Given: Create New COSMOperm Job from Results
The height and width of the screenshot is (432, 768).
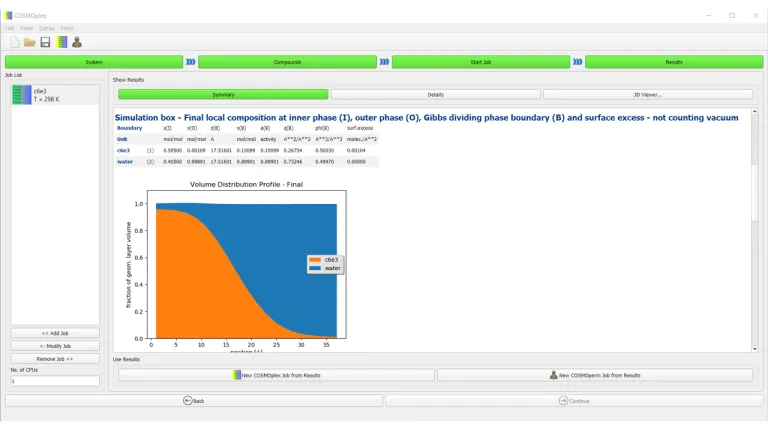Looking at the screenshot, I should coord(595,375).
